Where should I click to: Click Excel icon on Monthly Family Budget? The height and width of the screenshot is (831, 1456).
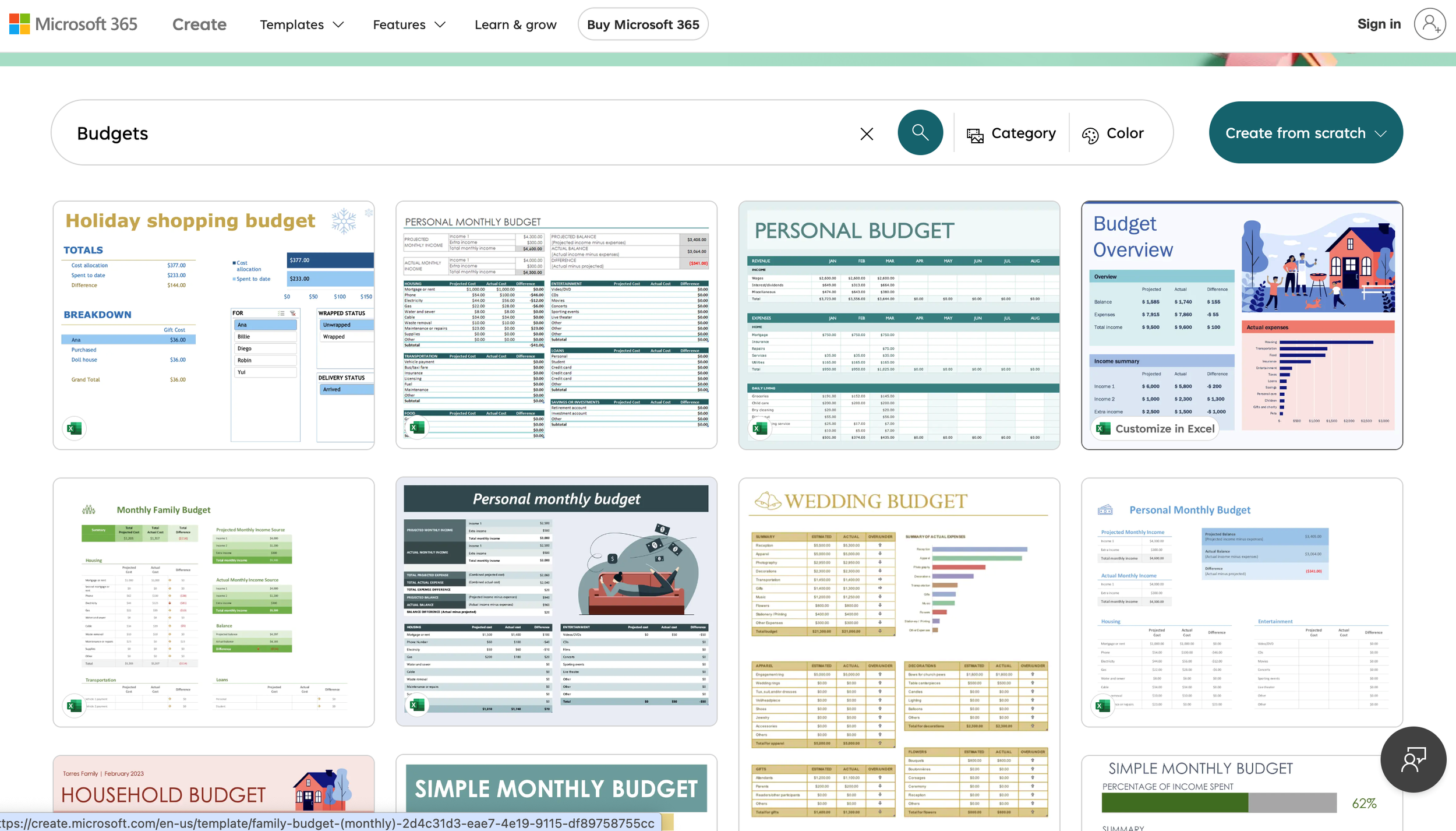click(75, 706)
